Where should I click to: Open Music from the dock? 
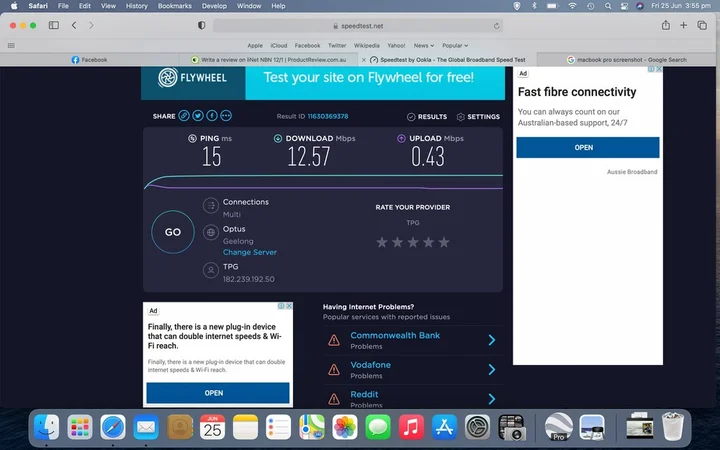tap(411, 427)
